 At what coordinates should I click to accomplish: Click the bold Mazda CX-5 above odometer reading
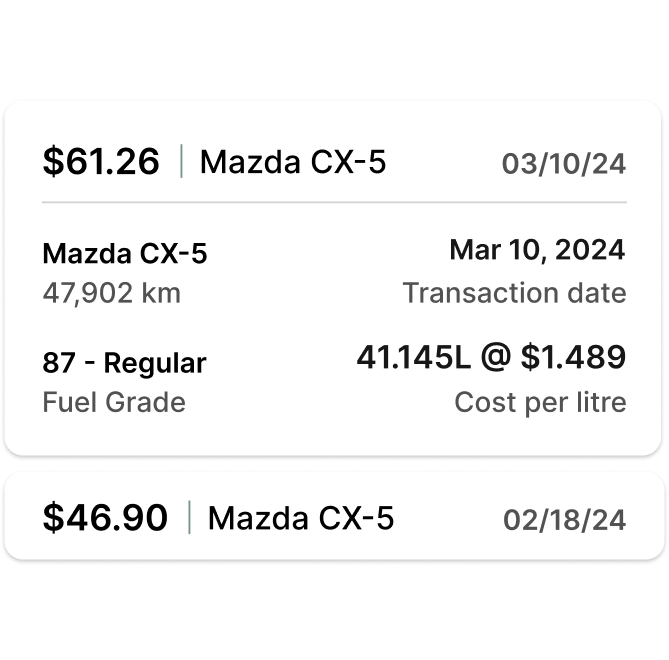125,254
